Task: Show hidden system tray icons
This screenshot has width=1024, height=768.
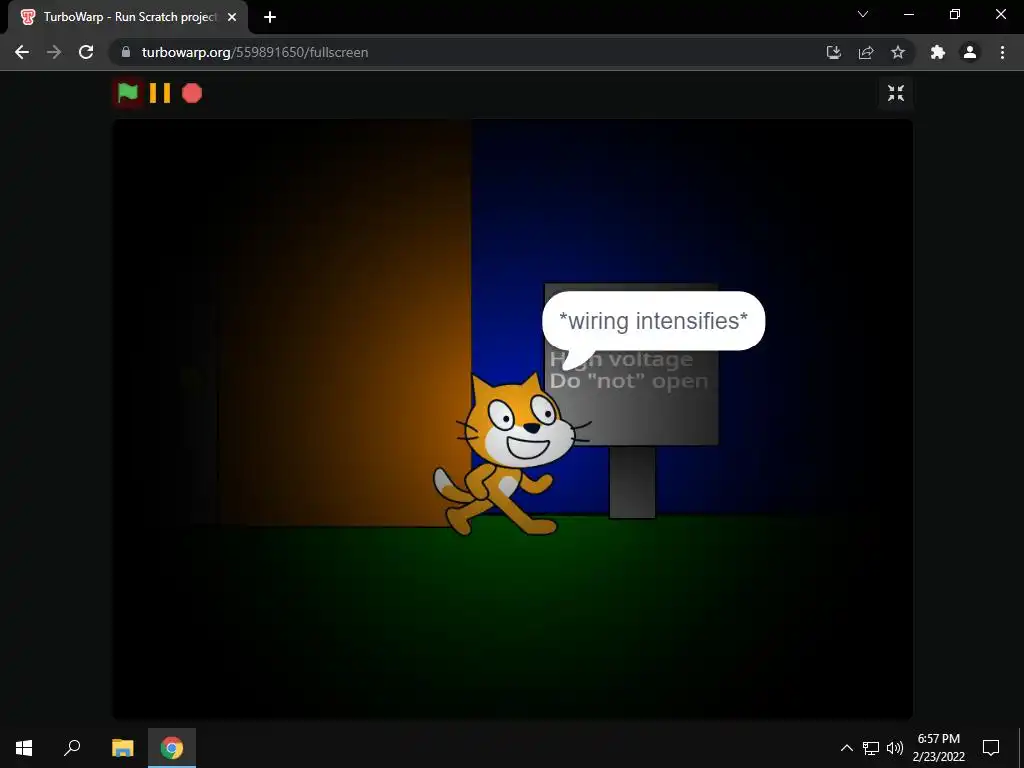Action: pyautogui.click(x=846, y=748)
